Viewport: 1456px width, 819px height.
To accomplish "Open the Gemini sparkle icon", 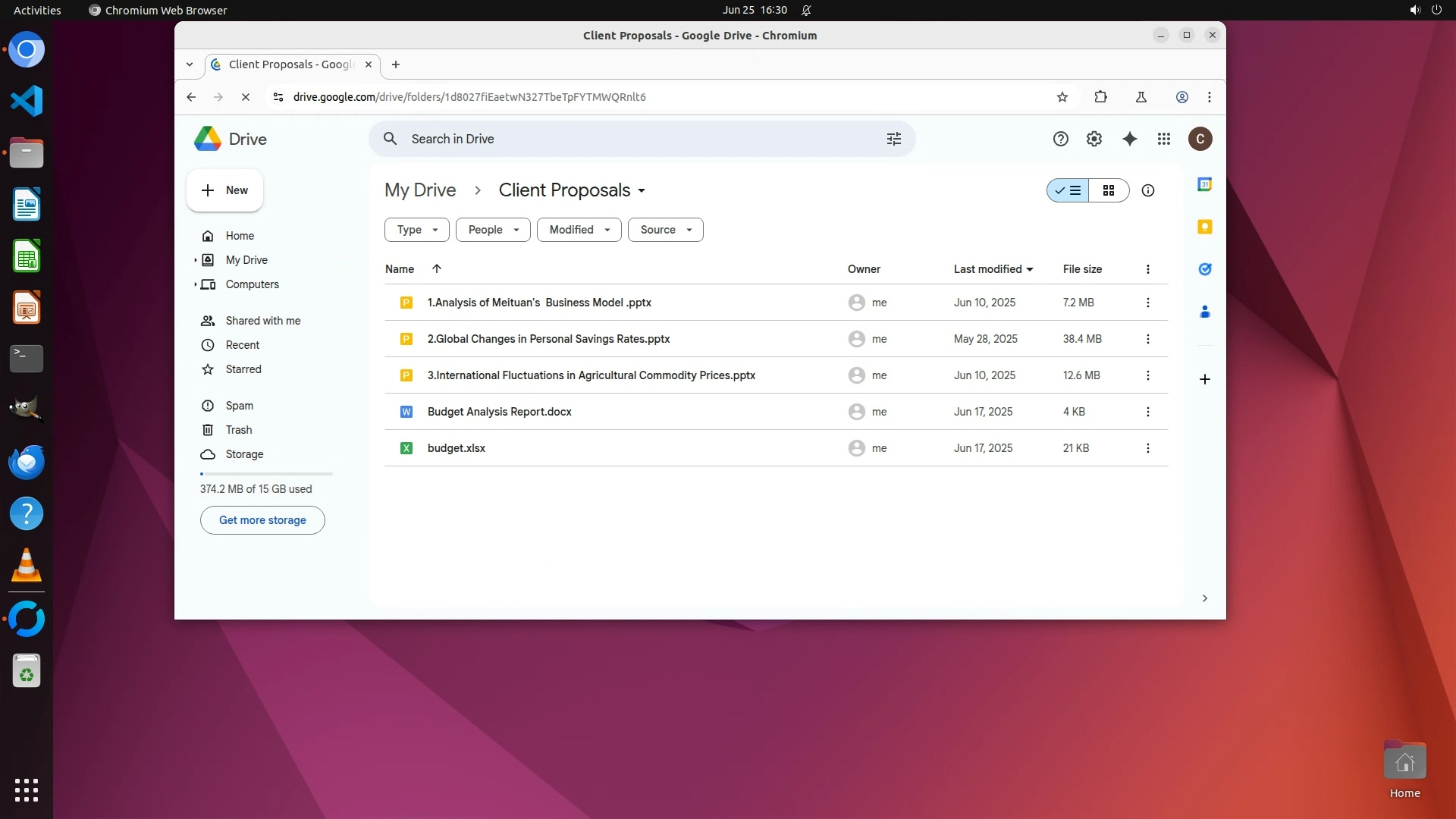I will point(1129,139).
